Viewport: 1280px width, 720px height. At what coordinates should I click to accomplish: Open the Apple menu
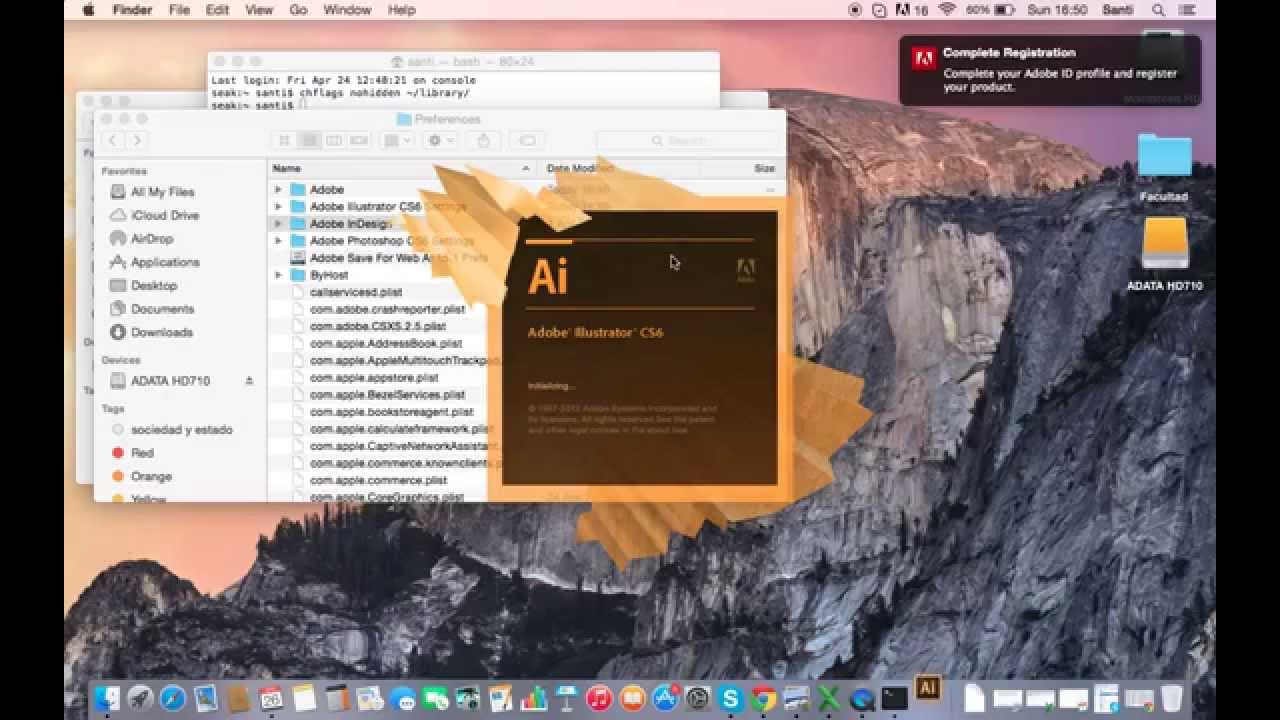[x=88, y=10]
